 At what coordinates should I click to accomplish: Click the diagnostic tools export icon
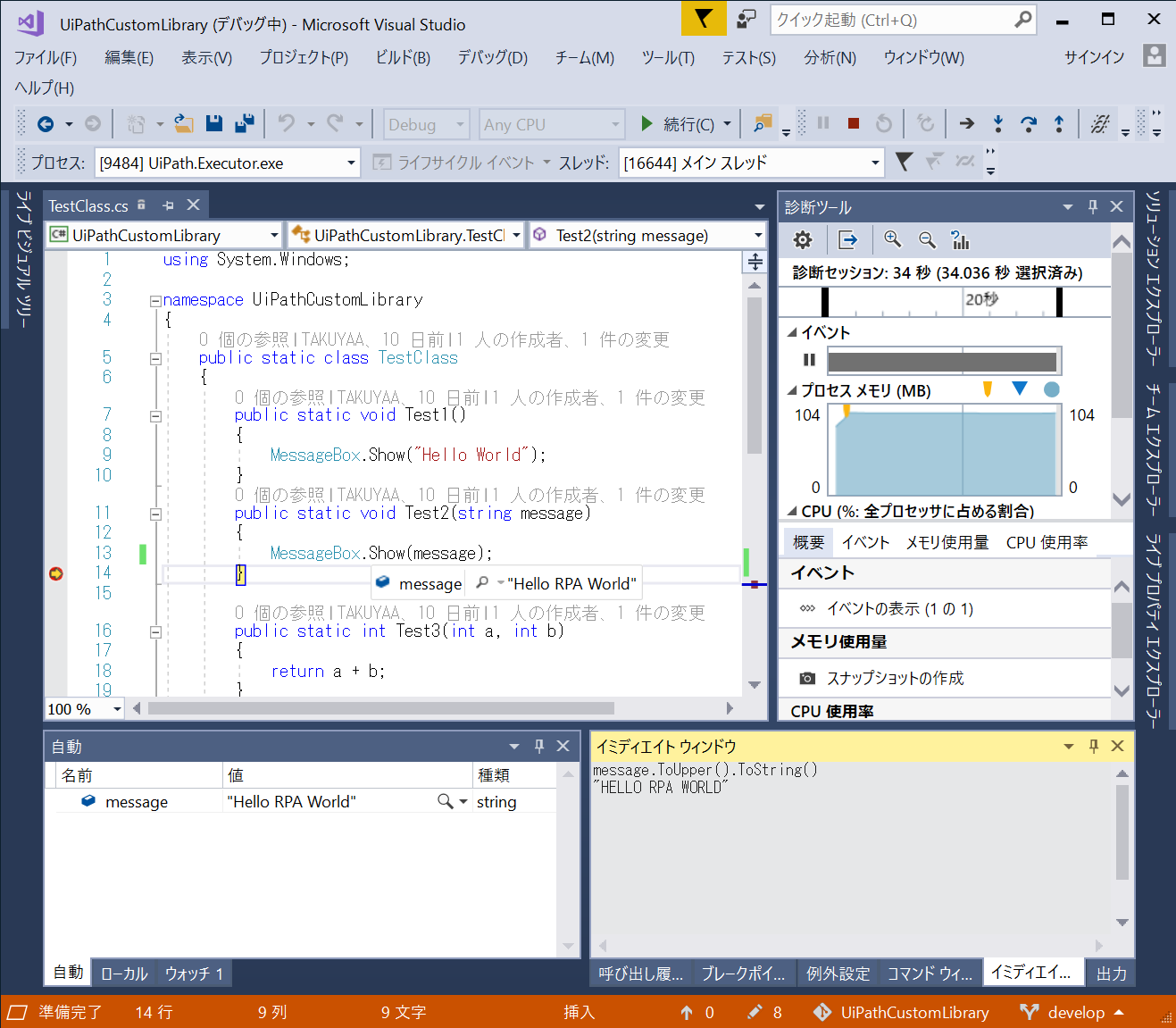click(x=848, y=240)
